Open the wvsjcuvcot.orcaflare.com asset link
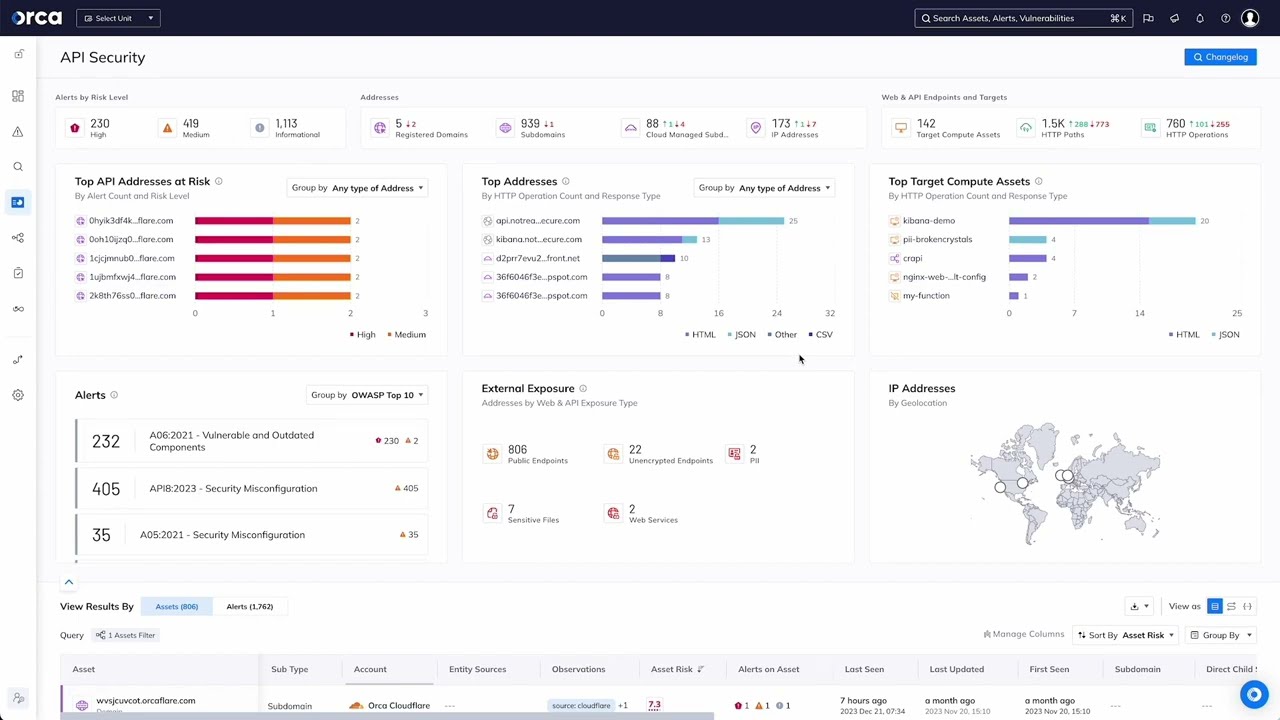Screen dimensions: 1280x720 tap(145, 701)
